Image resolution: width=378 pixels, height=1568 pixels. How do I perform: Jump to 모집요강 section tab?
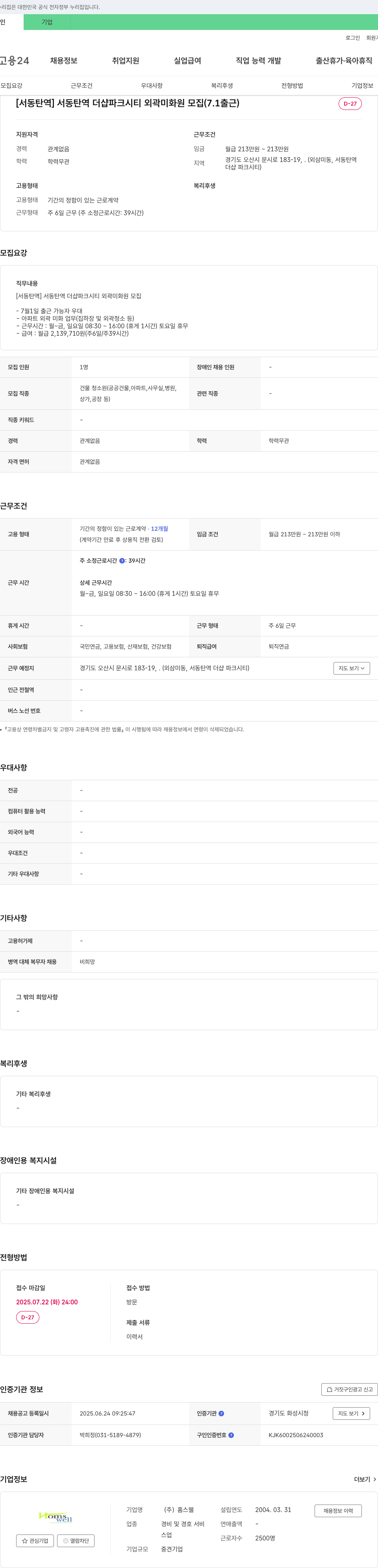pyautogui.click(x=11, y=86)
